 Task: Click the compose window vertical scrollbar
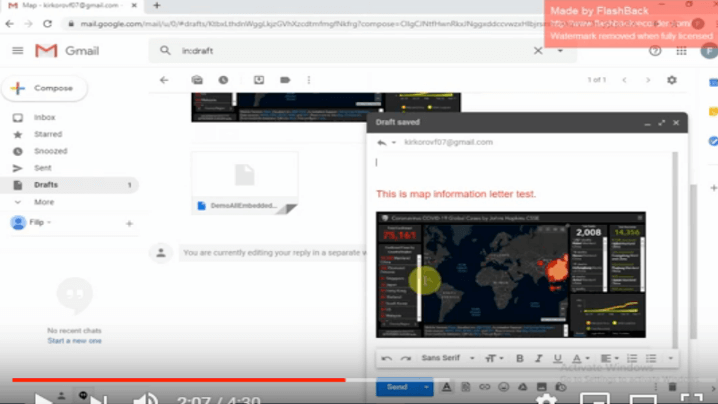pos(675,250)
